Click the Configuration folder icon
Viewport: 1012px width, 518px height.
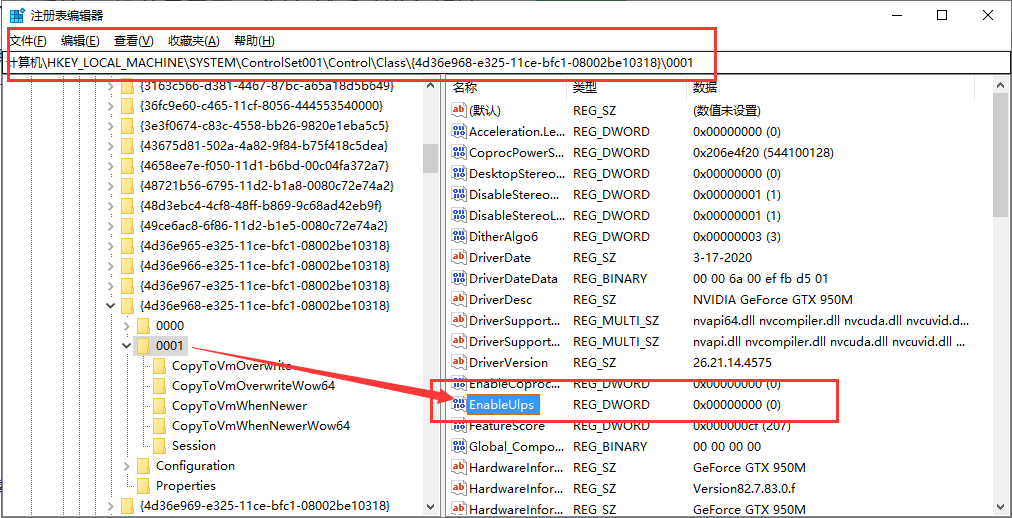click(x=143, y=466)
